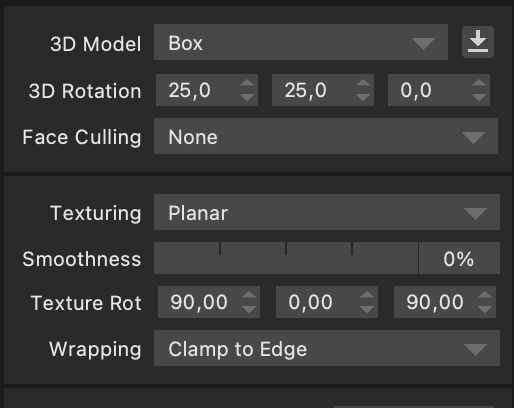Decrease second Texture Rot value with down arrow

point(367,309)
